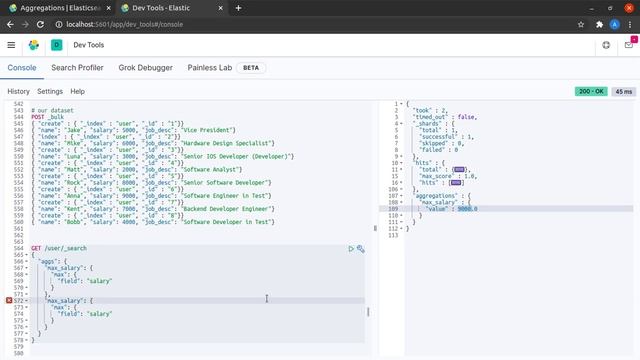
Task: Open the Painless Lab tab
Action: tap(209, 68)
